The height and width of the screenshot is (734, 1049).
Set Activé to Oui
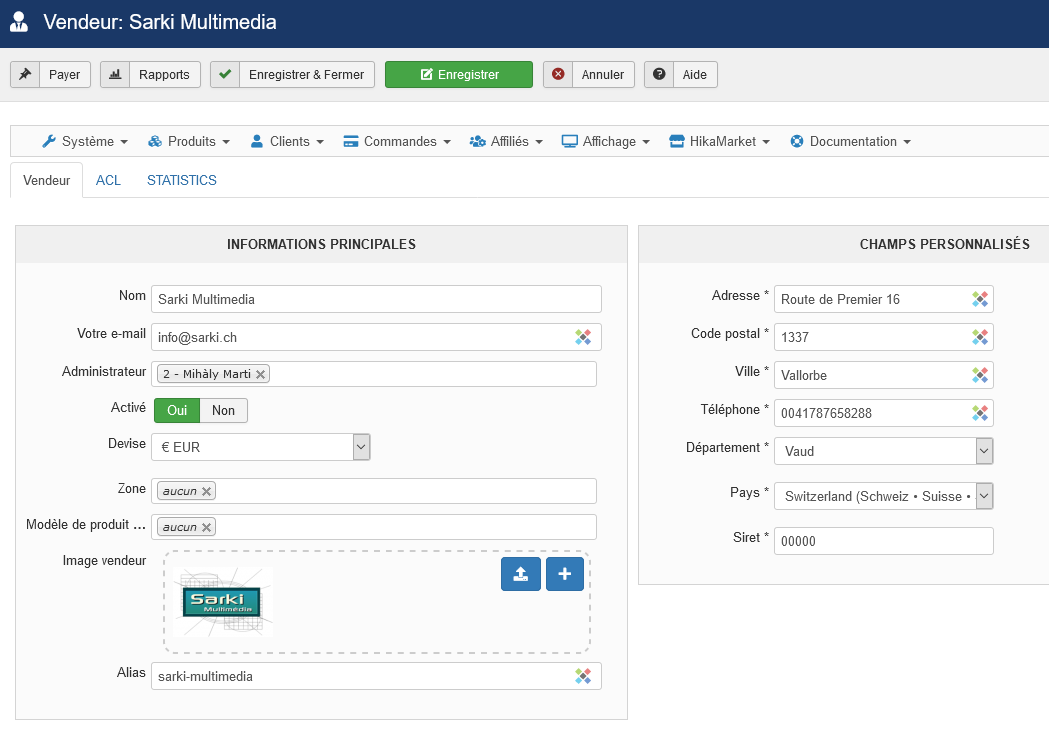(x=177, y=410)
